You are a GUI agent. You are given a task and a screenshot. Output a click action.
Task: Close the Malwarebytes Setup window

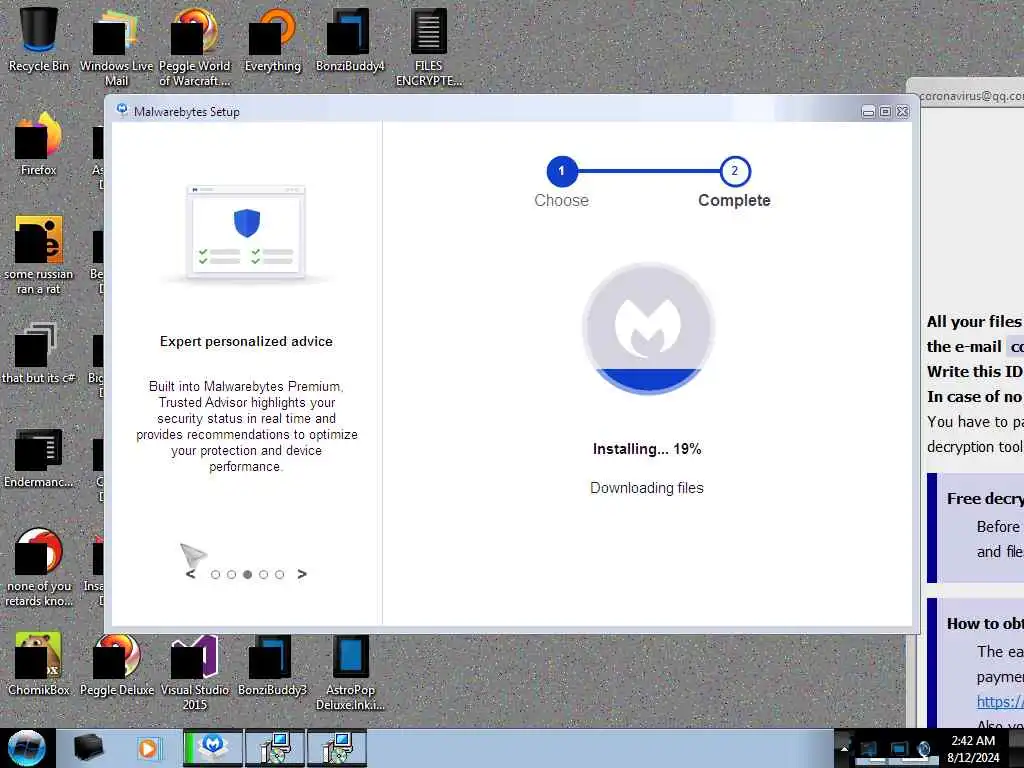(x=903, y=112)
